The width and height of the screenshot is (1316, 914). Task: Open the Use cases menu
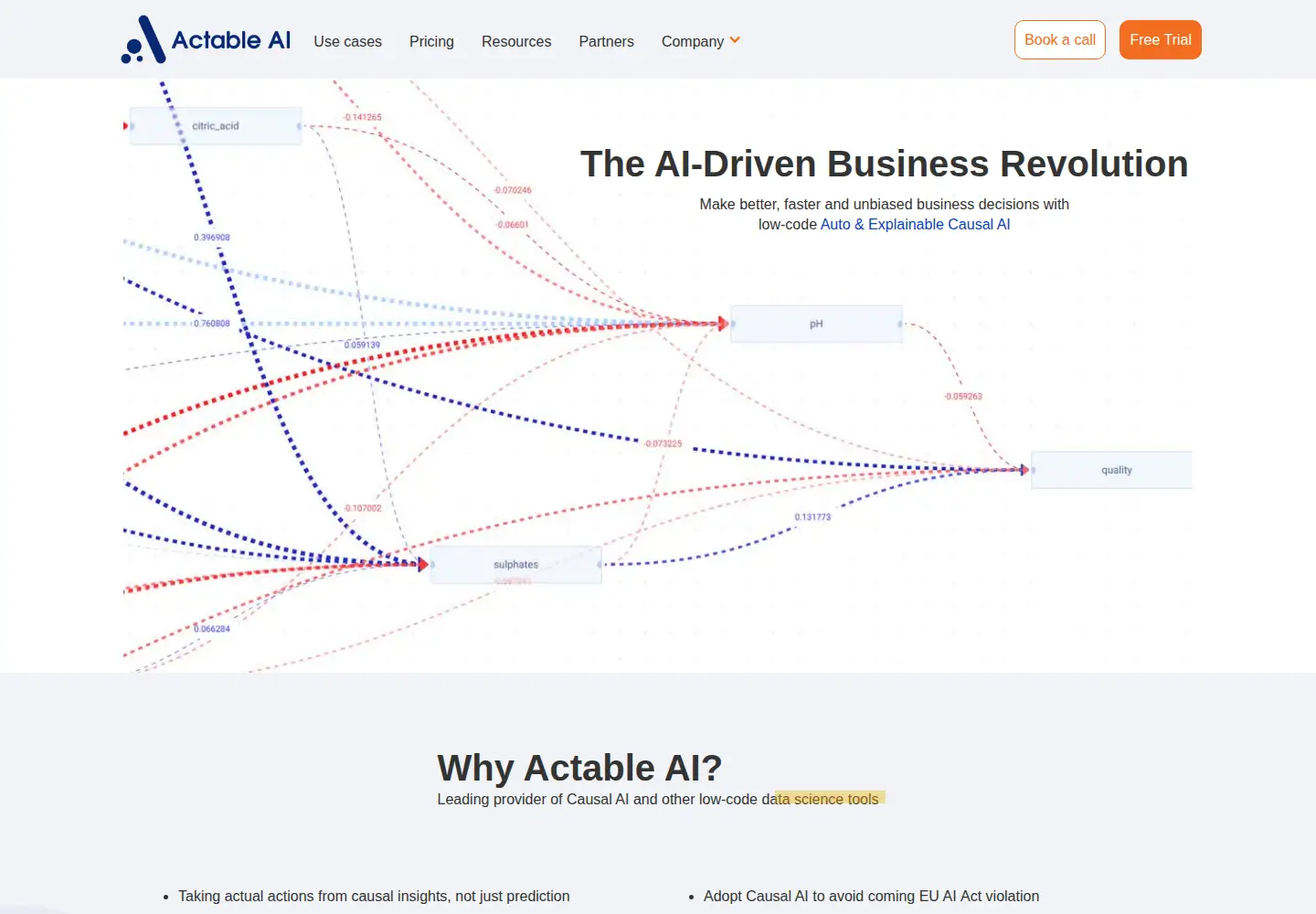pos(347,41)
